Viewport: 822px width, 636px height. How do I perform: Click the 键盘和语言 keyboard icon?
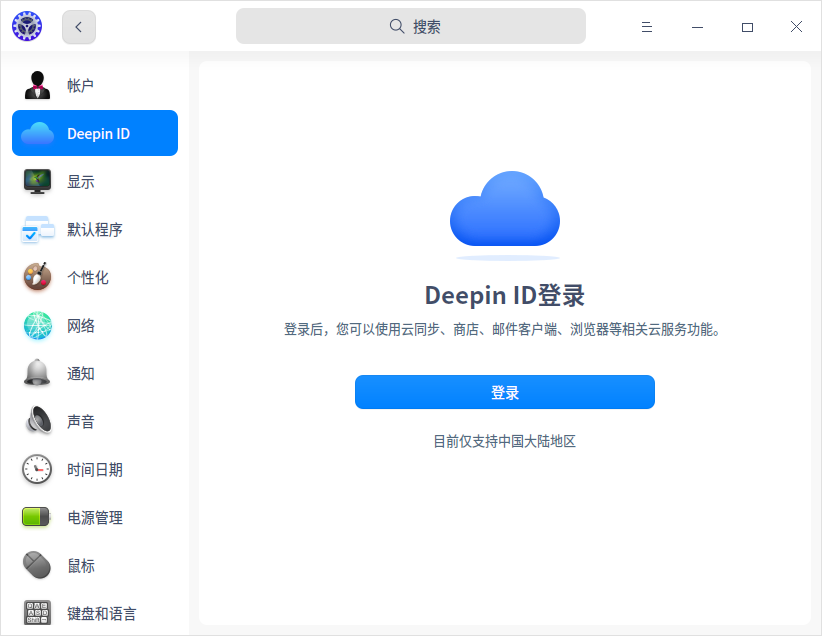coord(37,612)
